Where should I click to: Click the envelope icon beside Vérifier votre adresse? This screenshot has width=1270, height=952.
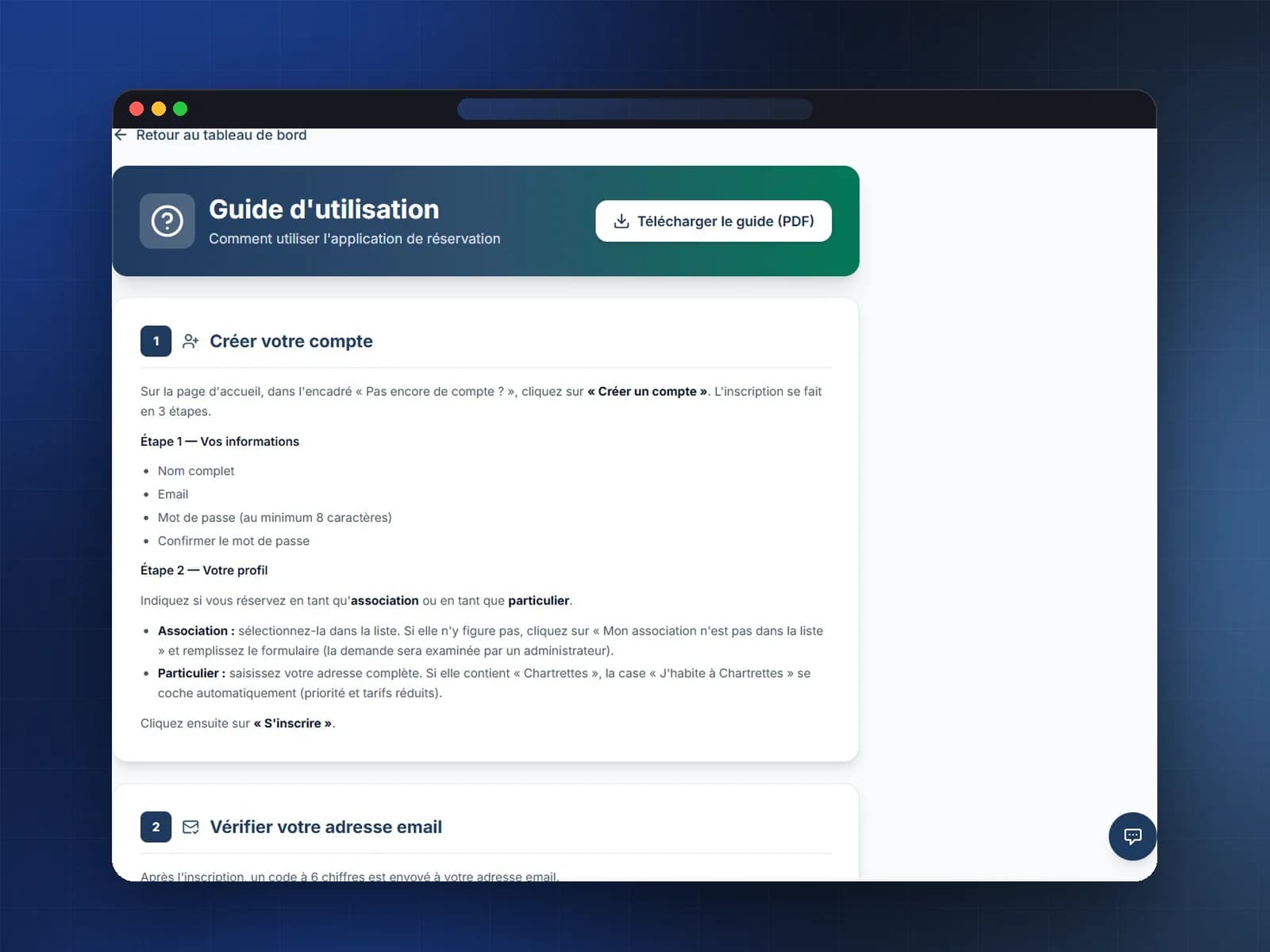coord(190,827)
